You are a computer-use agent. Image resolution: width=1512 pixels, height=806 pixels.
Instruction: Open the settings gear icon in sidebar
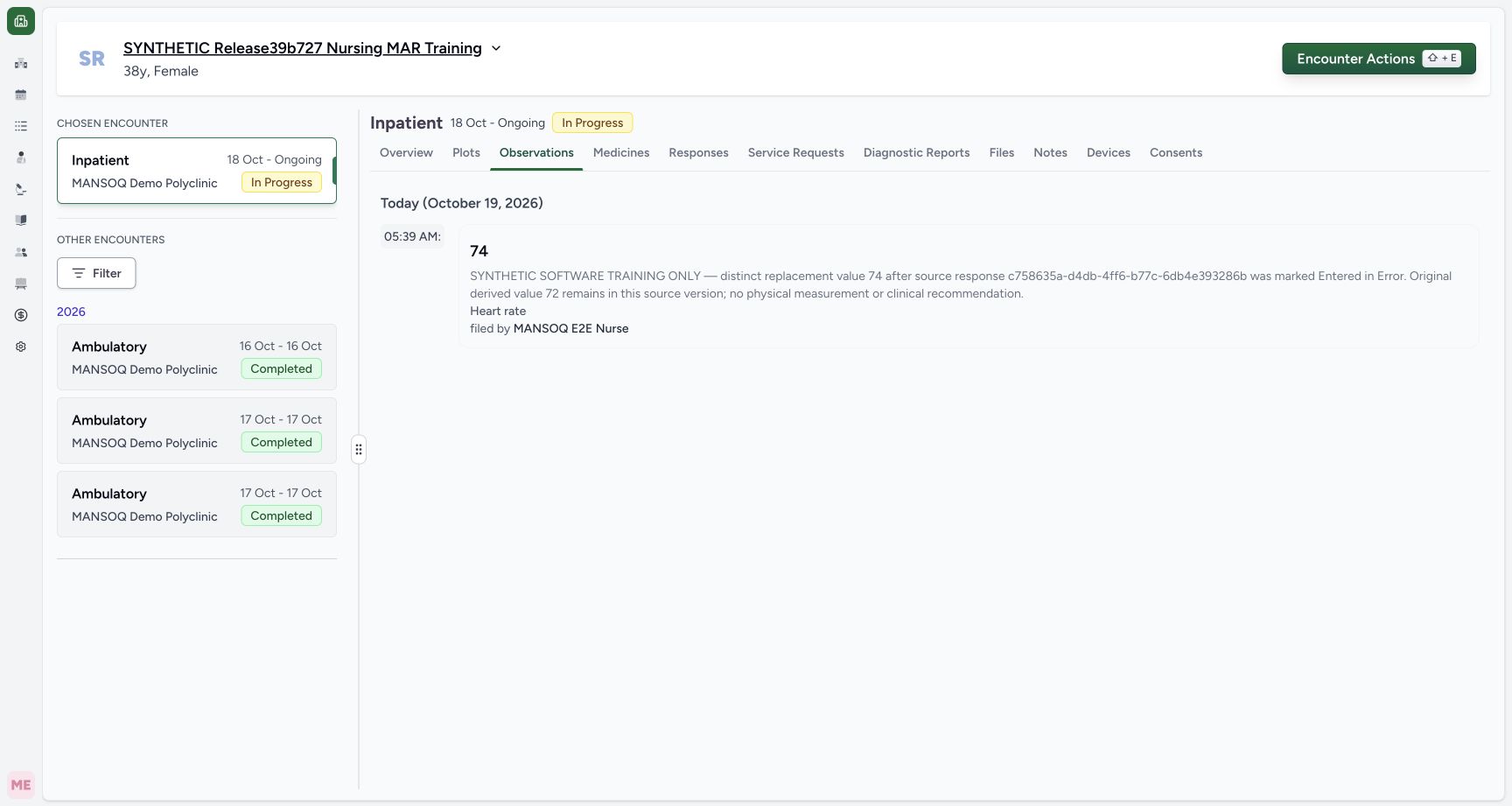click(21, 347)
